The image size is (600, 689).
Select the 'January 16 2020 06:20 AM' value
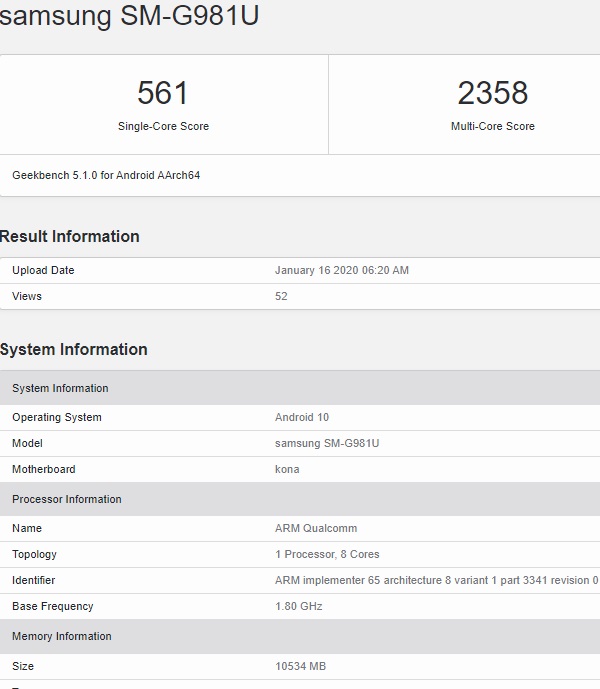[342, 270]
